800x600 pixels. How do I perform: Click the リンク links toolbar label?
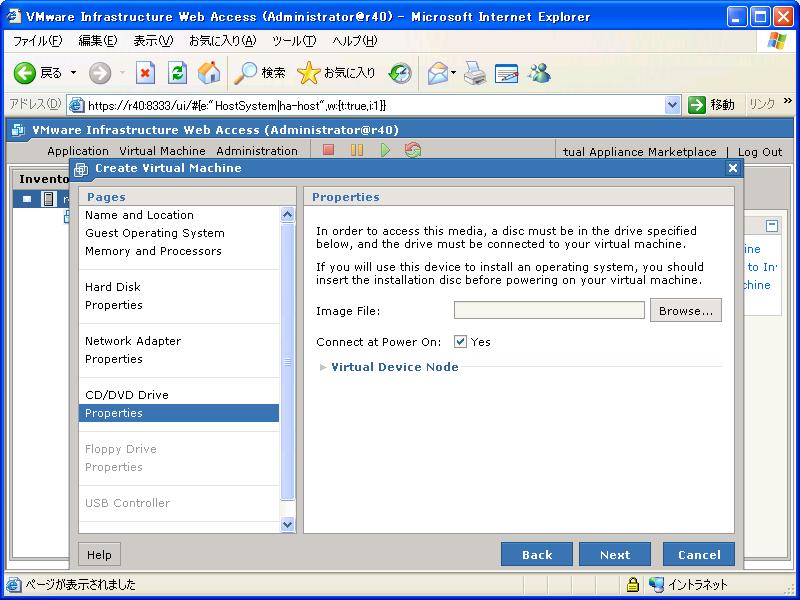762,105
